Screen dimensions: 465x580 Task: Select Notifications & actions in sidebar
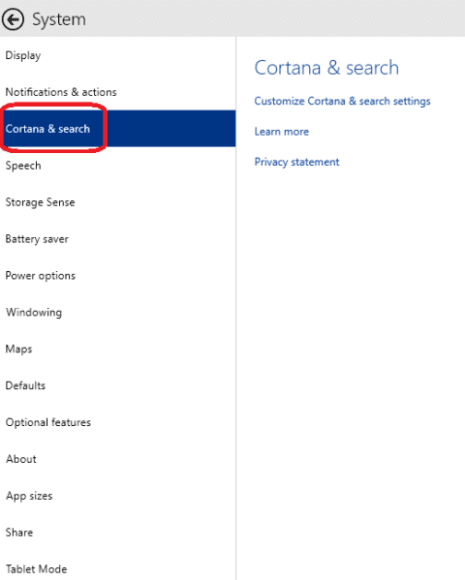pos(118,92)
